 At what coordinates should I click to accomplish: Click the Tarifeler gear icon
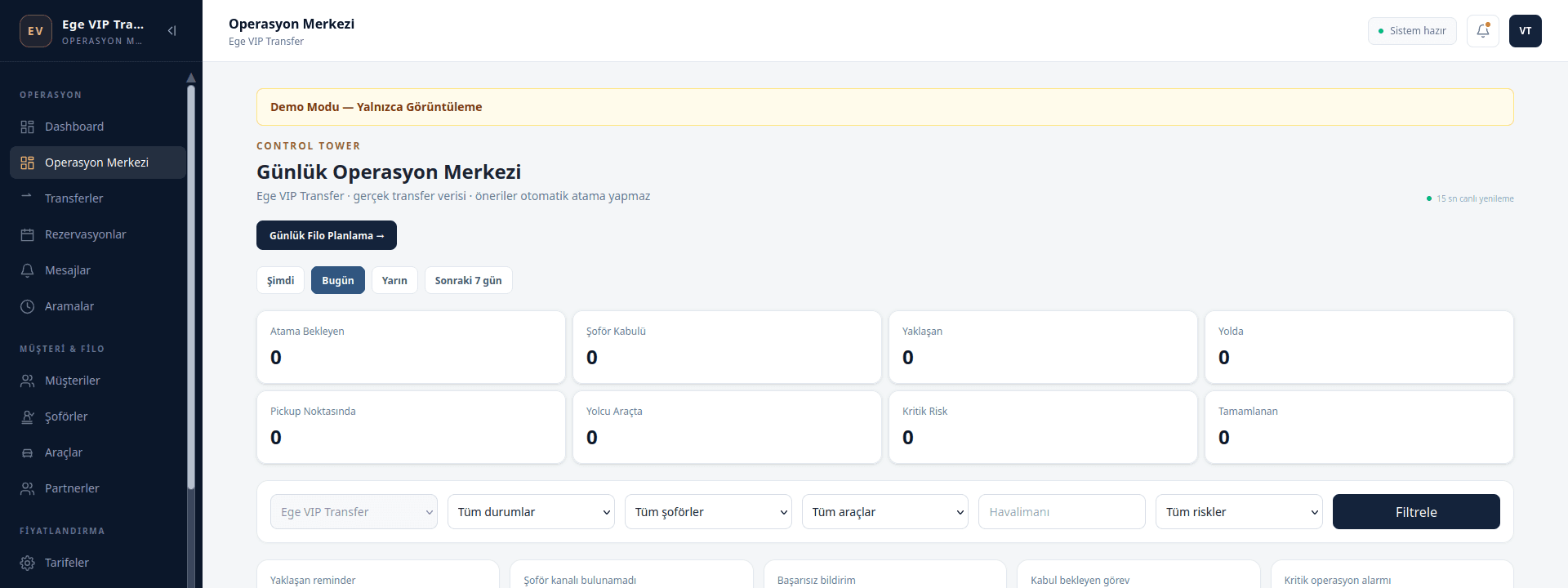point(28,563)
